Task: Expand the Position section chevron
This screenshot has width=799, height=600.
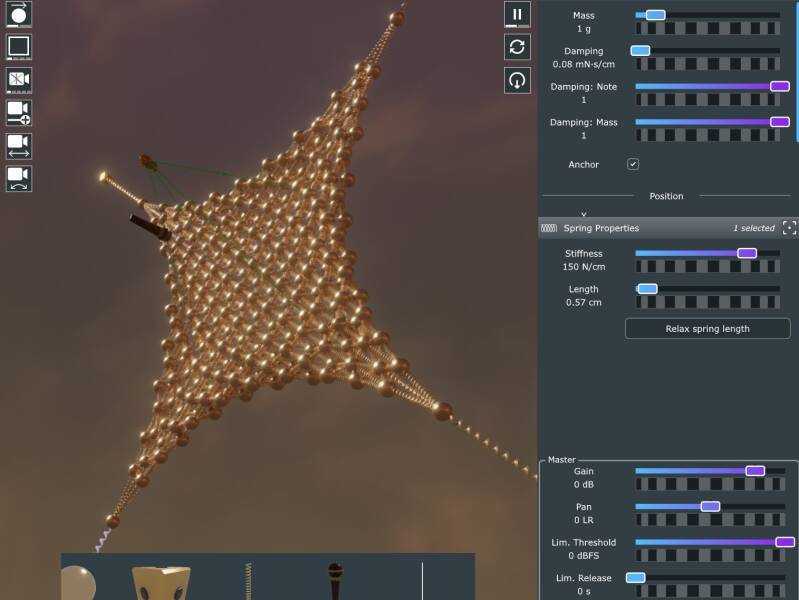Action: tap(583, 214)
